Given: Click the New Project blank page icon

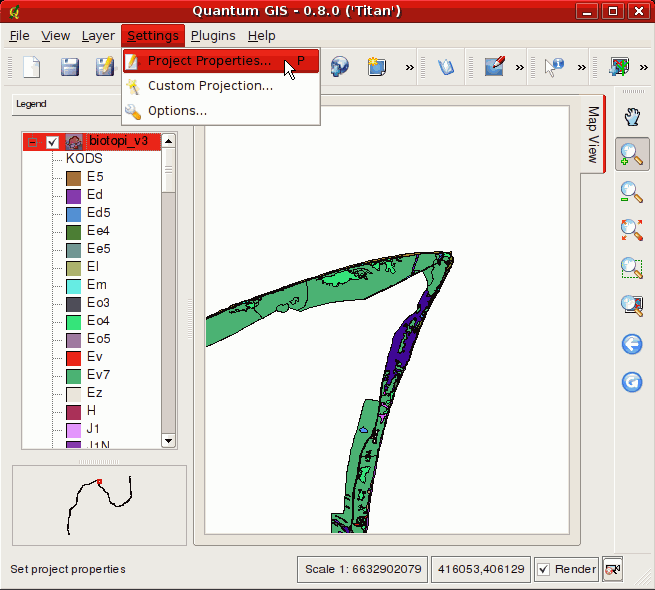Looking at the screenshot, I should 32,67.
